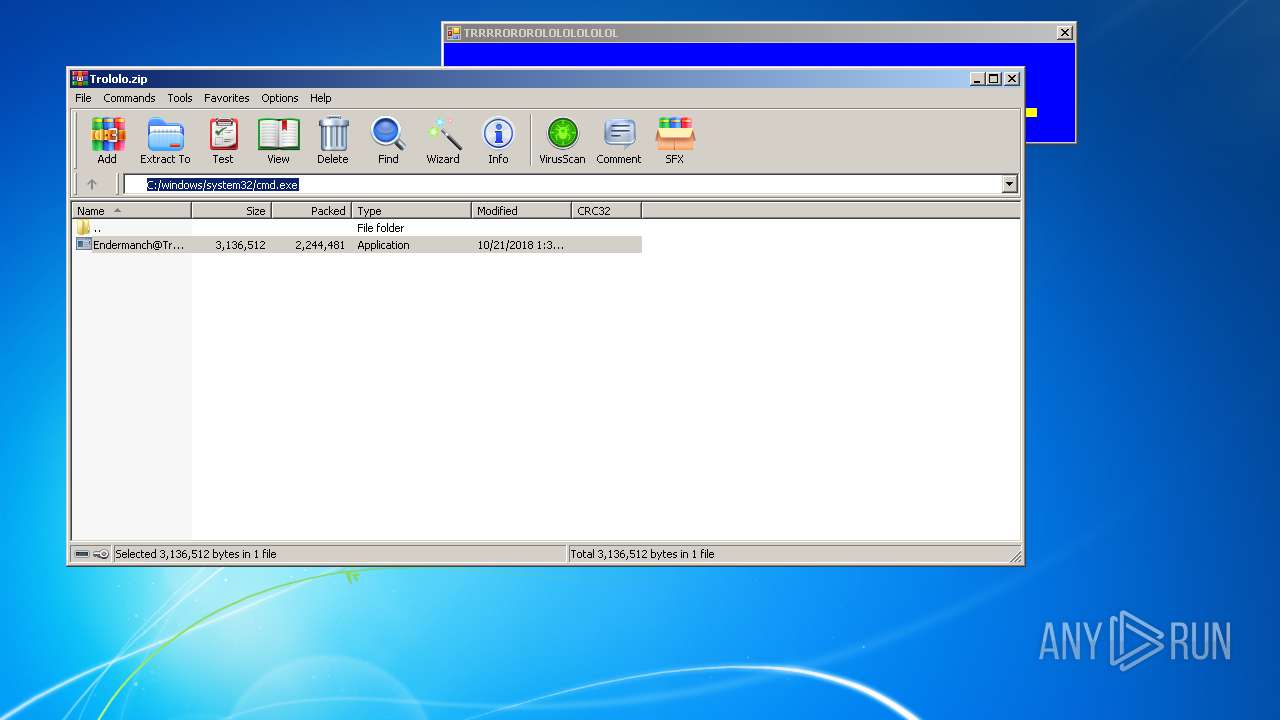Click the key password icon in status bar

click(101, 554)
